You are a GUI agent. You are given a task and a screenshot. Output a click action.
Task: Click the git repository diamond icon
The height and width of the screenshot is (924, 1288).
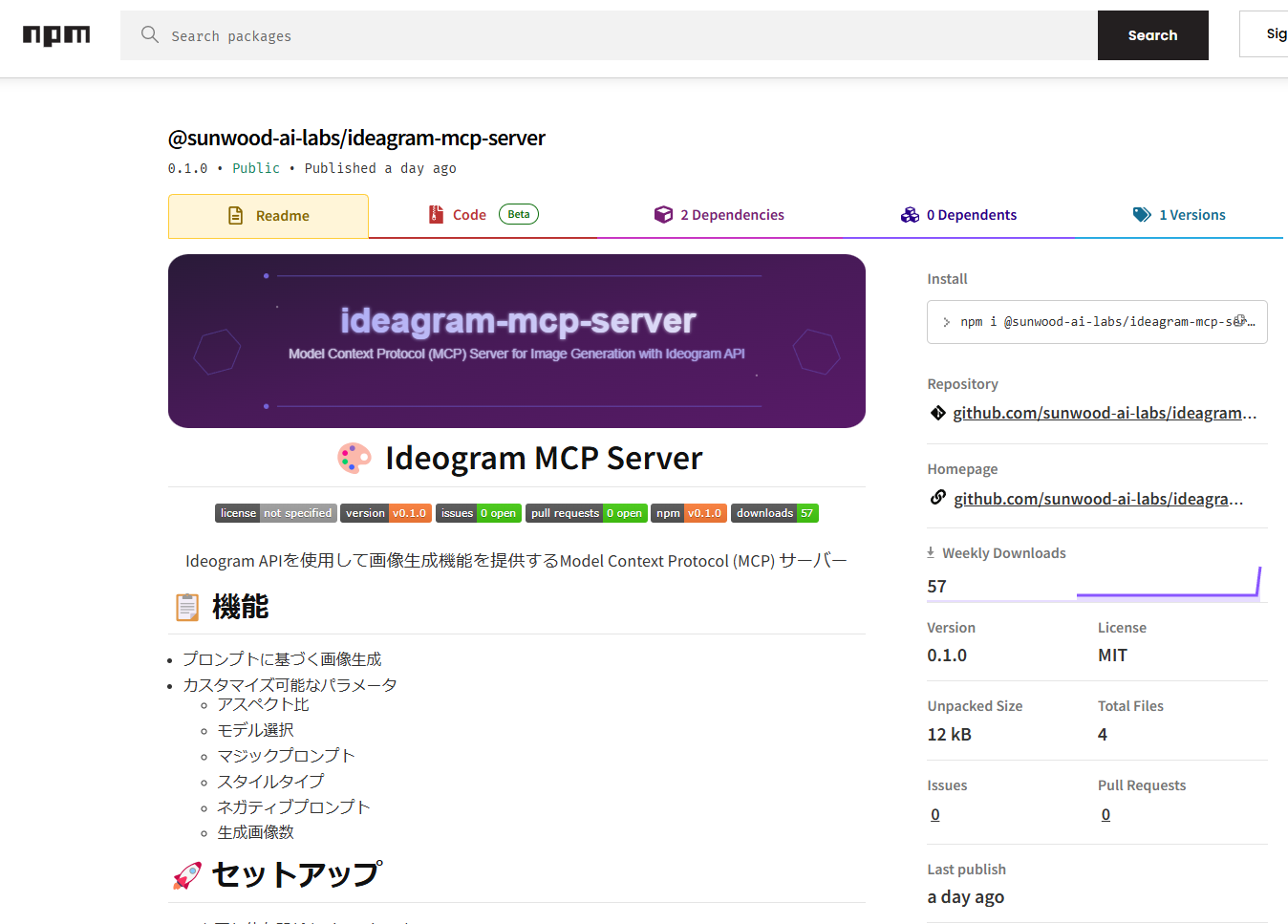coord(938,413)
